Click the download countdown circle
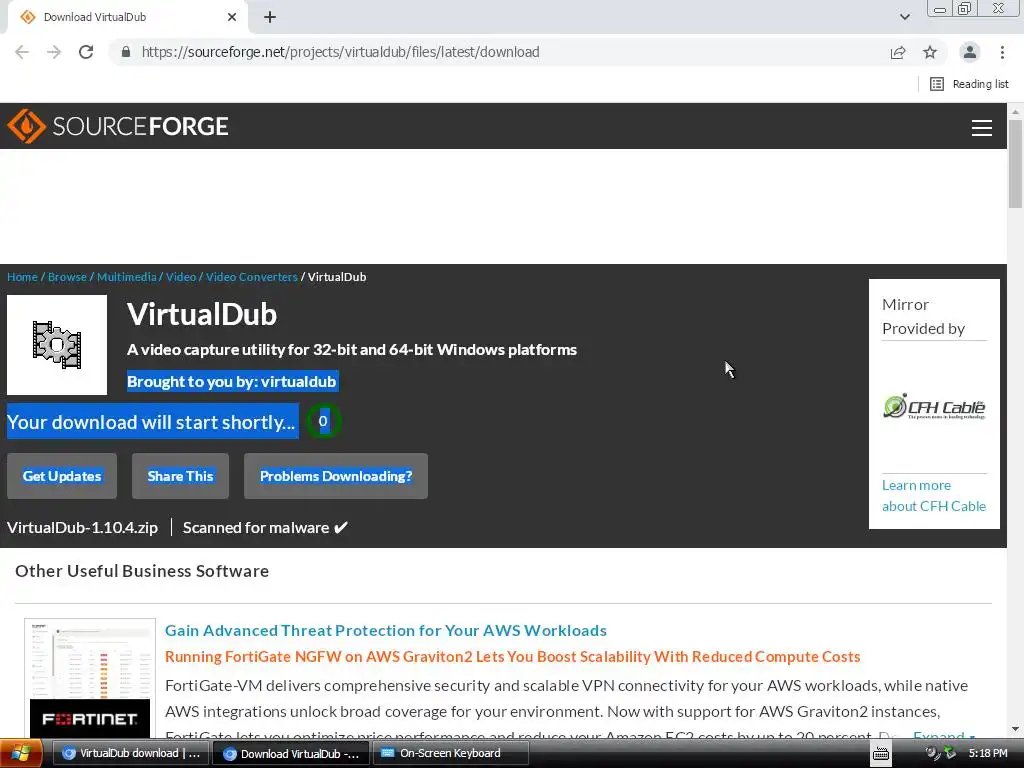1024x768 pixels. [x=323, y=421]
